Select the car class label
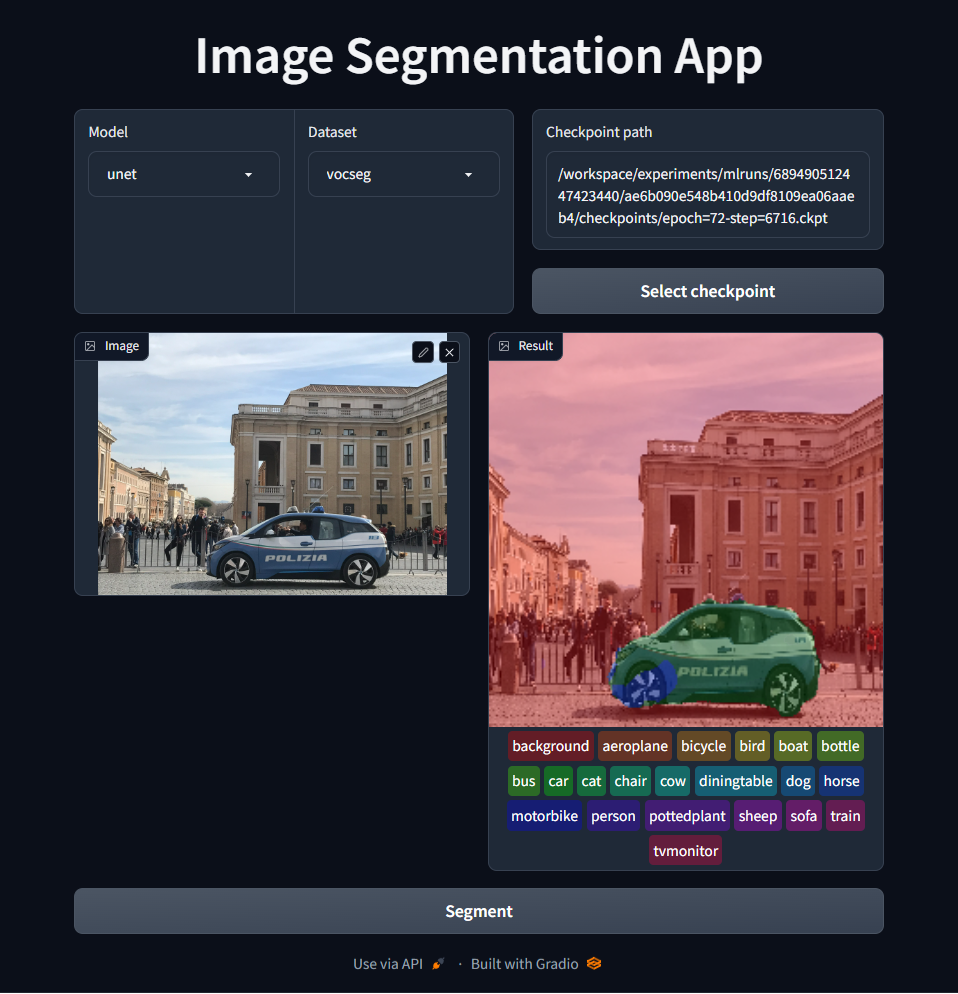Screen dimensions: 958x994 click(558, 781)
